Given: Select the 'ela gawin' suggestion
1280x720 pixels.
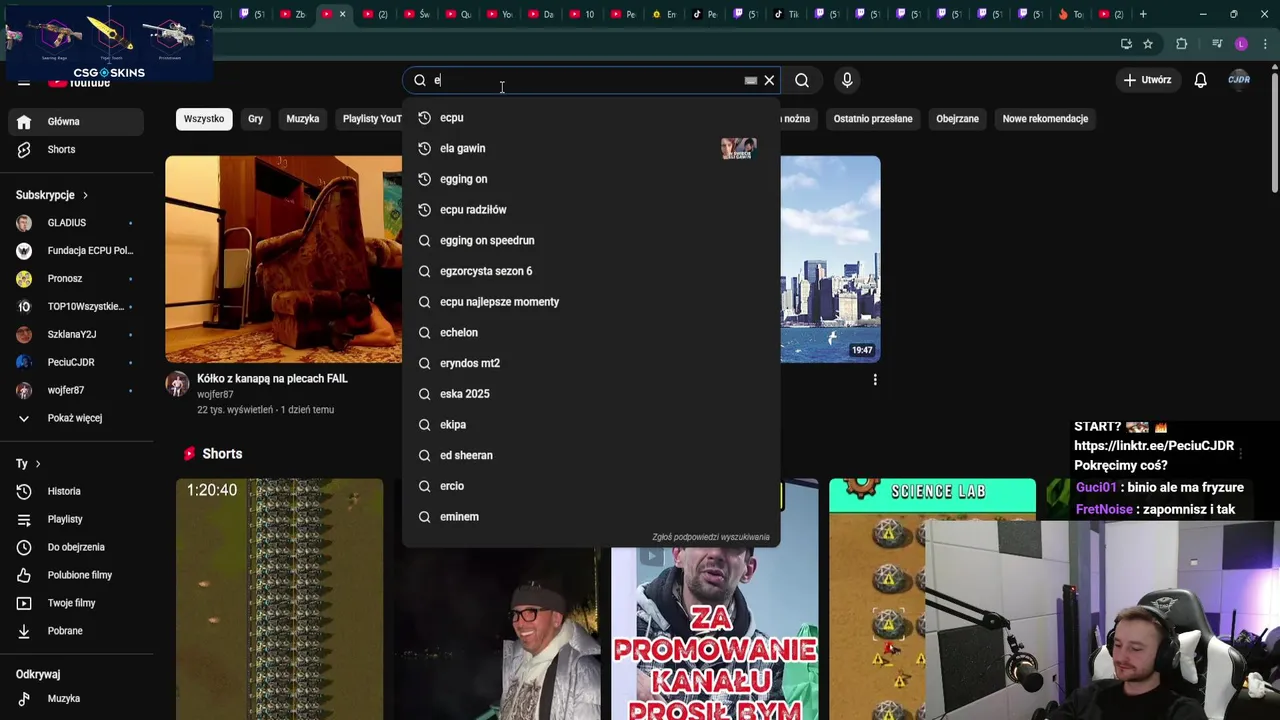Looking at the screenshot, I should click(590, 148).
